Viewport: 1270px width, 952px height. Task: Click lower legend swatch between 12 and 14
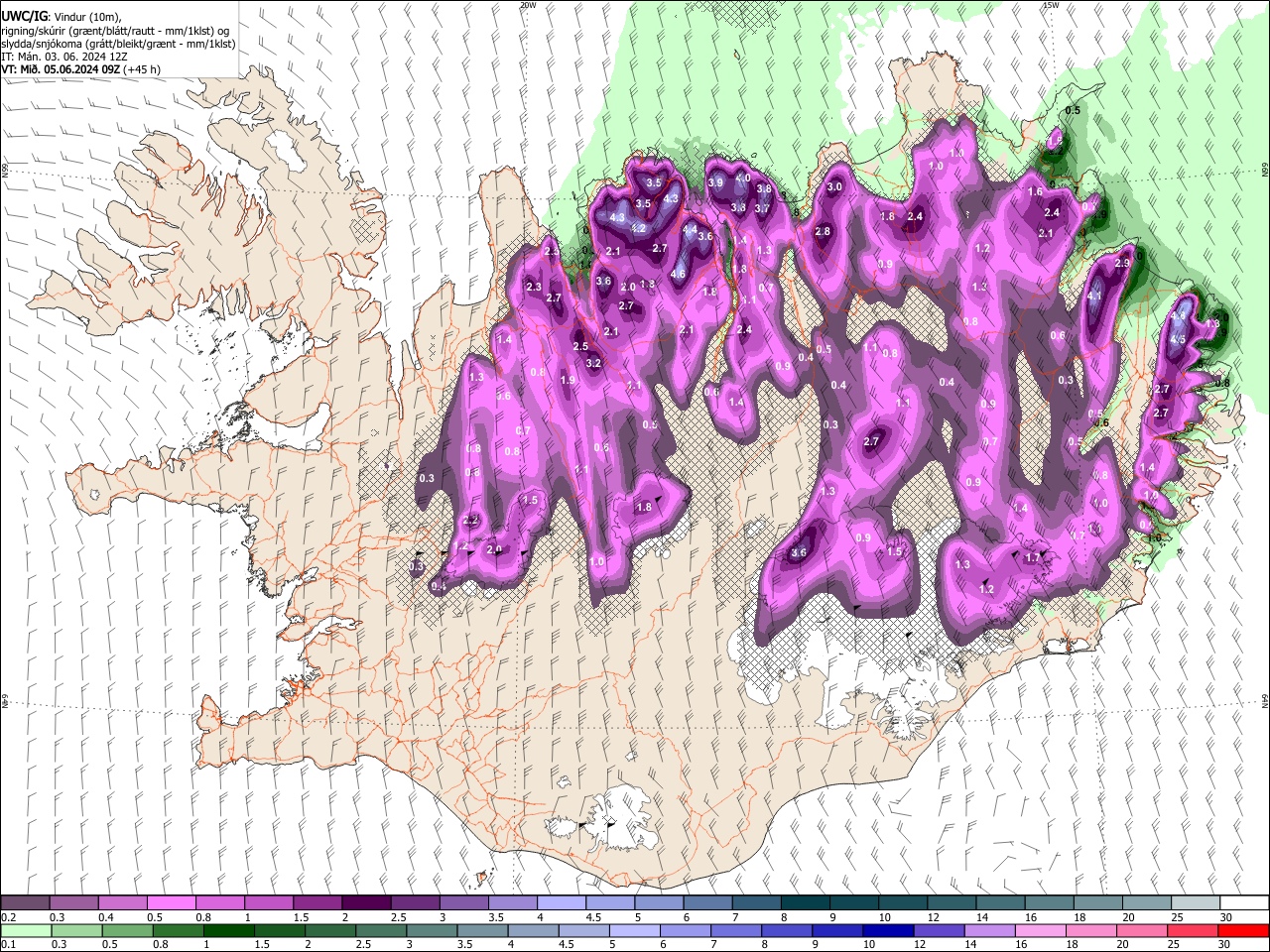click(938, 930)
